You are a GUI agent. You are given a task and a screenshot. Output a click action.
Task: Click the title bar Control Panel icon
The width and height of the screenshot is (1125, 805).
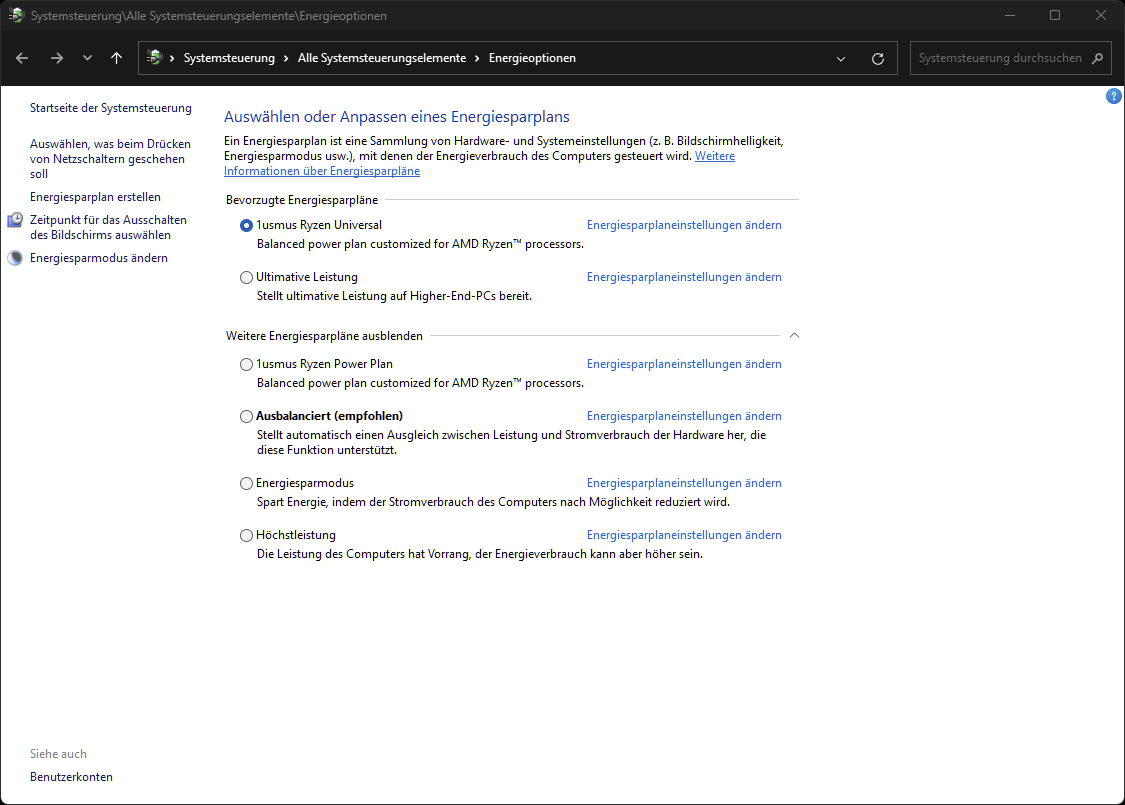[16, 15]
